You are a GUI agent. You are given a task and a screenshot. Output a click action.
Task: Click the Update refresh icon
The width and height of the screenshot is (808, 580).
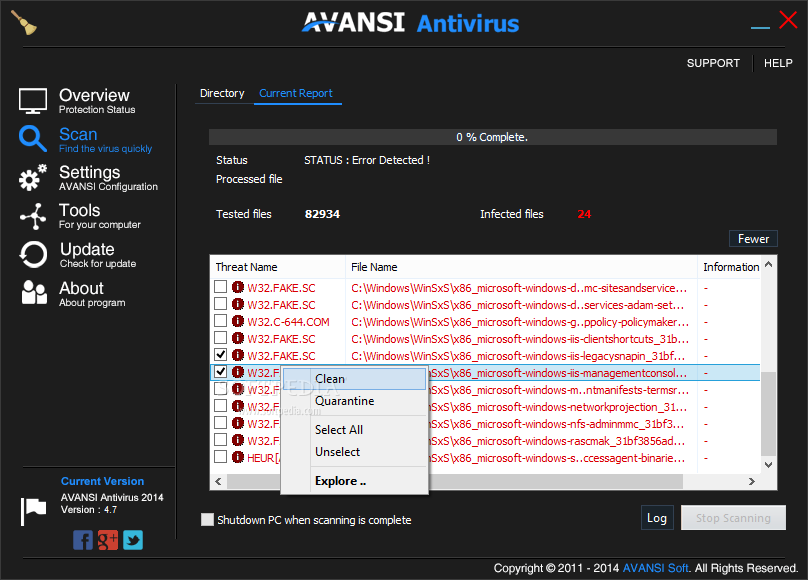pos(33,254)
